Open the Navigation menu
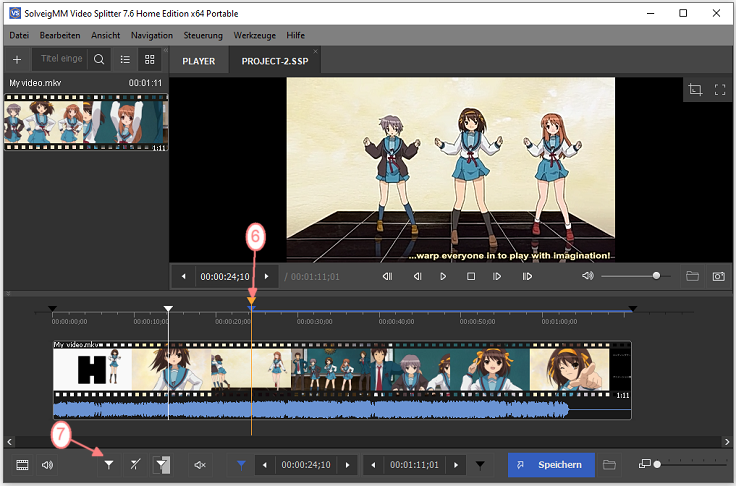The width and height of the screenshot is (736, 486). click(x=152, y=35)
